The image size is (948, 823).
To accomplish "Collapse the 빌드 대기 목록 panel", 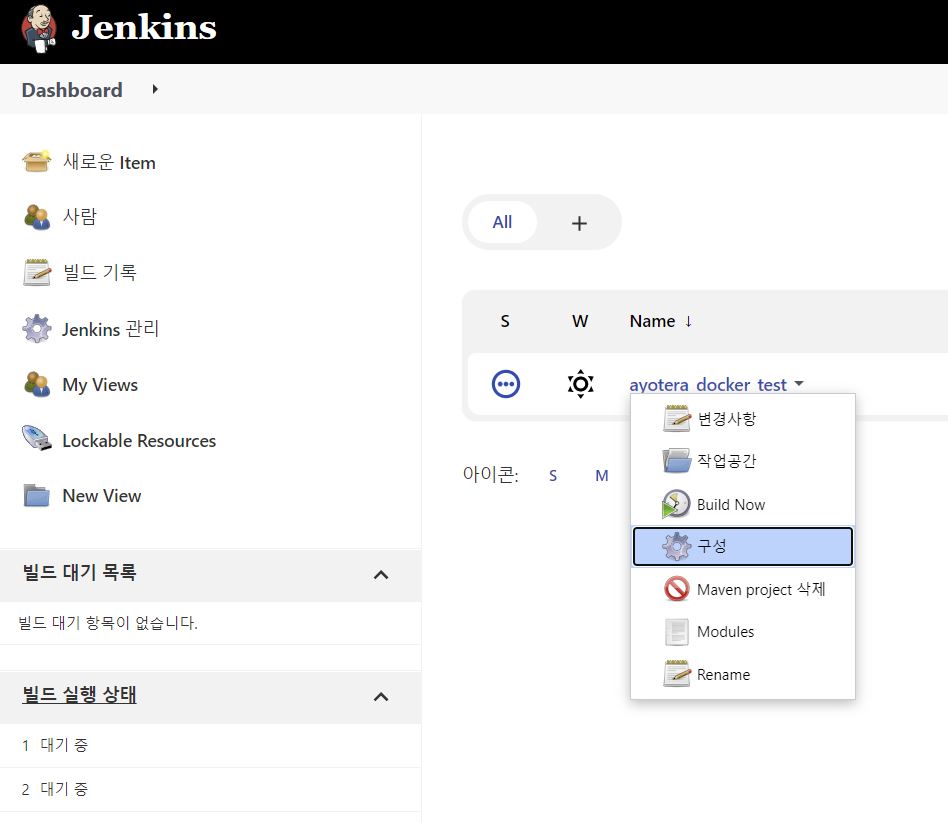I will (381, 575).
